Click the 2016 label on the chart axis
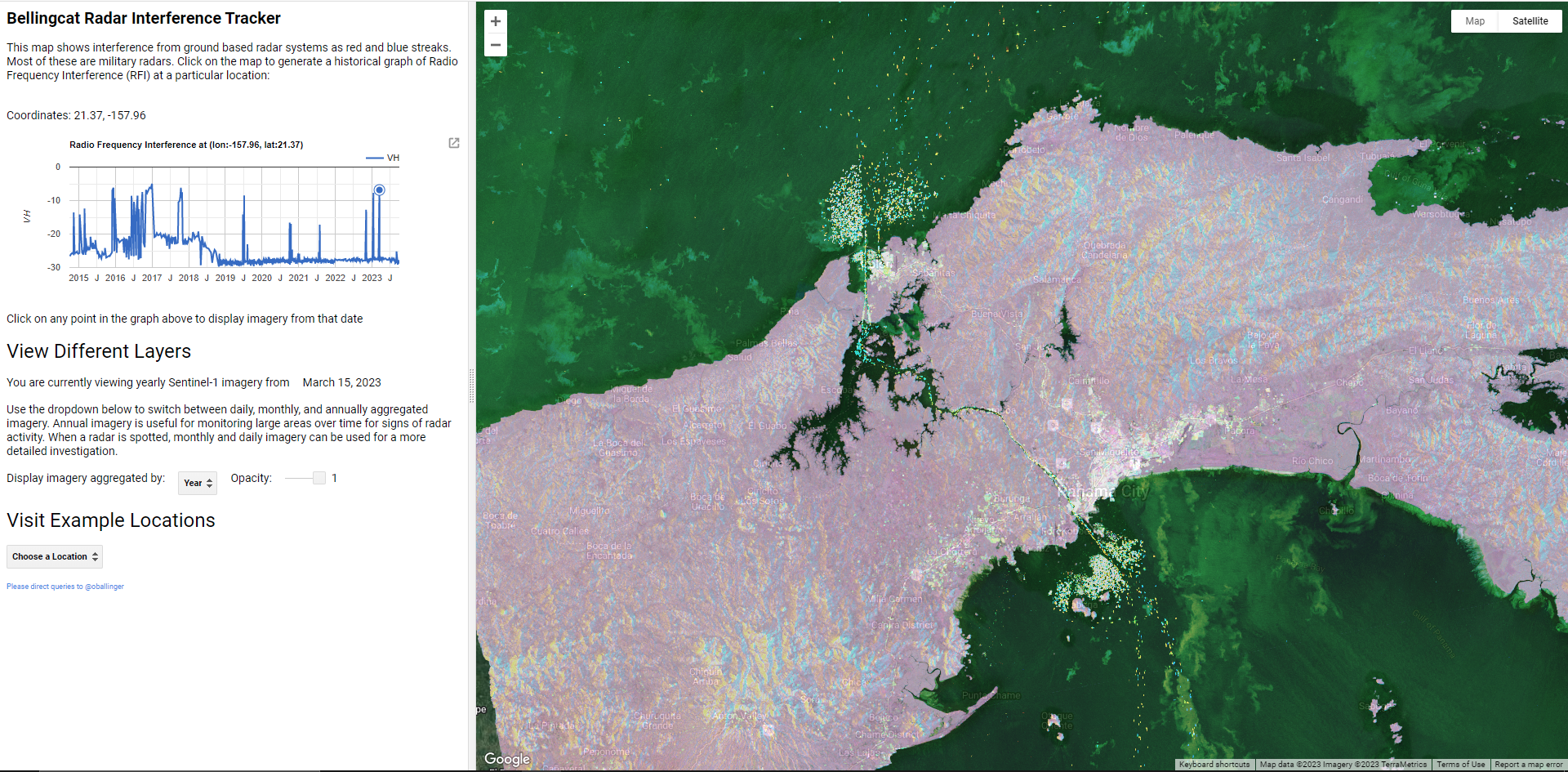 click(x=115, y=278)
